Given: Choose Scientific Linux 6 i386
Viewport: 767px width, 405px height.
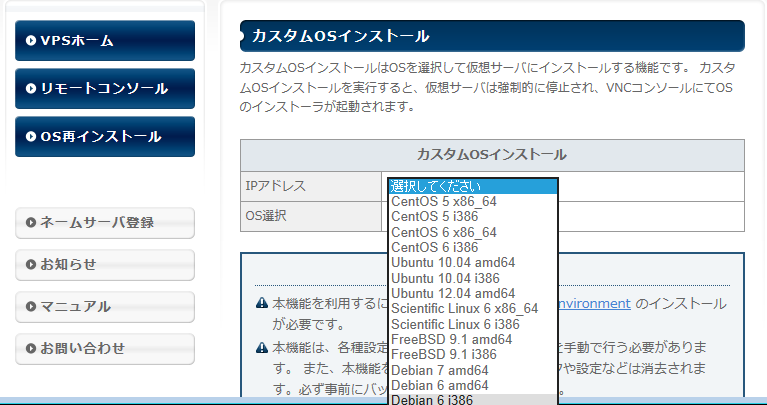Looking at the screenshot, I should point(473,324).
